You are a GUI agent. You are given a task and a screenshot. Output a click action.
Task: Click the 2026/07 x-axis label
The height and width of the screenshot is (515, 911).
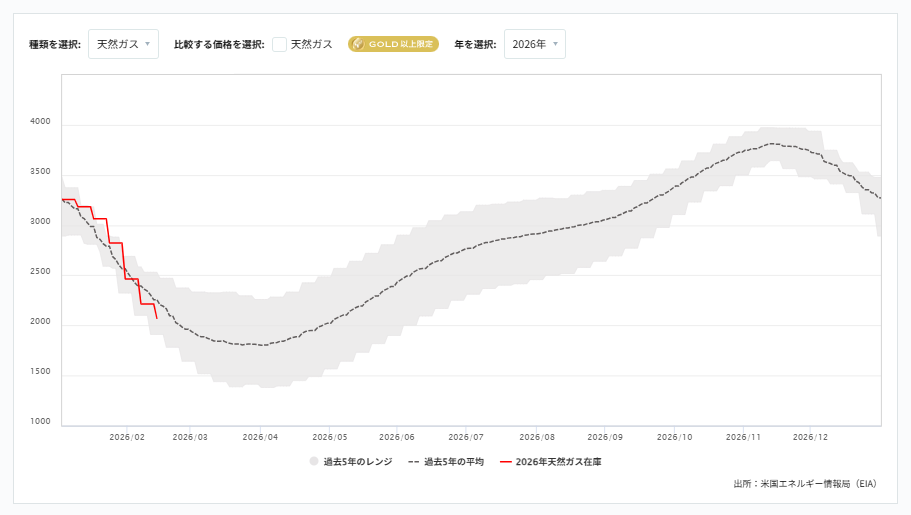[x=466, y=437]
